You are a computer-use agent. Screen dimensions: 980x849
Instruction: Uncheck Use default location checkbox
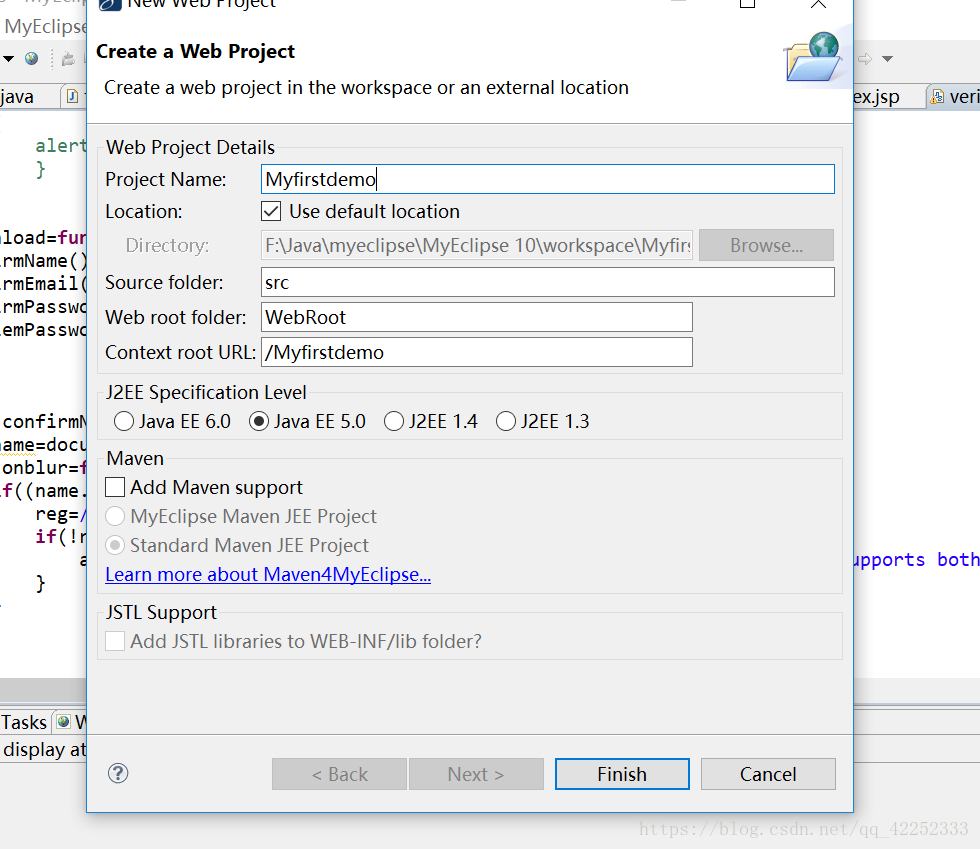[x=271, y=211]
